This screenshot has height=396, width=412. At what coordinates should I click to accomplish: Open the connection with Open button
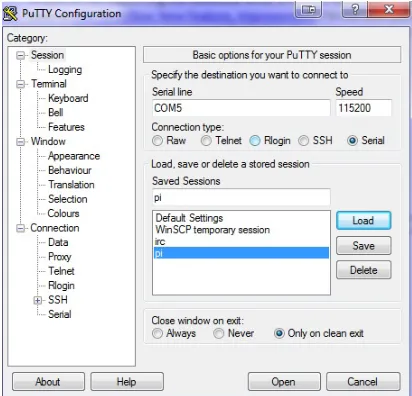(284, 382)
